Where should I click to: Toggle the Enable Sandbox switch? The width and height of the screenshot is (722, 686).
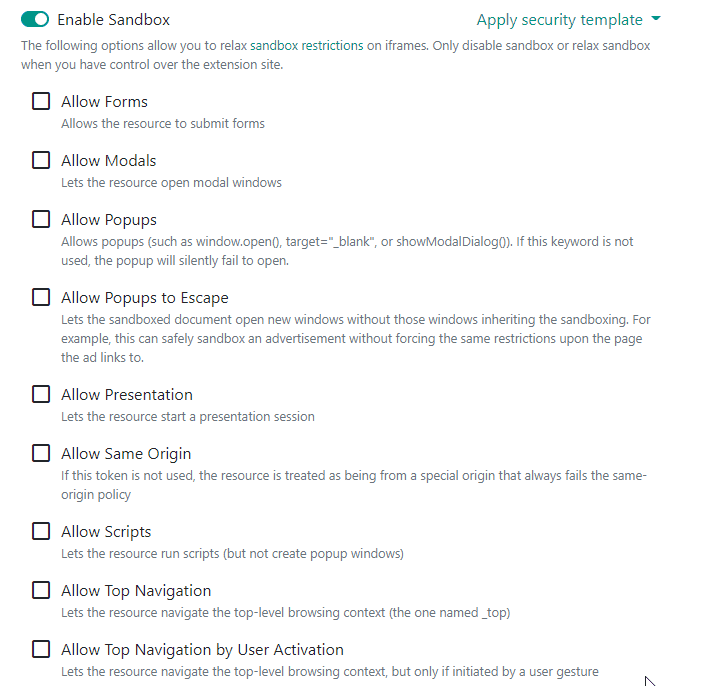tap(35, 20)
